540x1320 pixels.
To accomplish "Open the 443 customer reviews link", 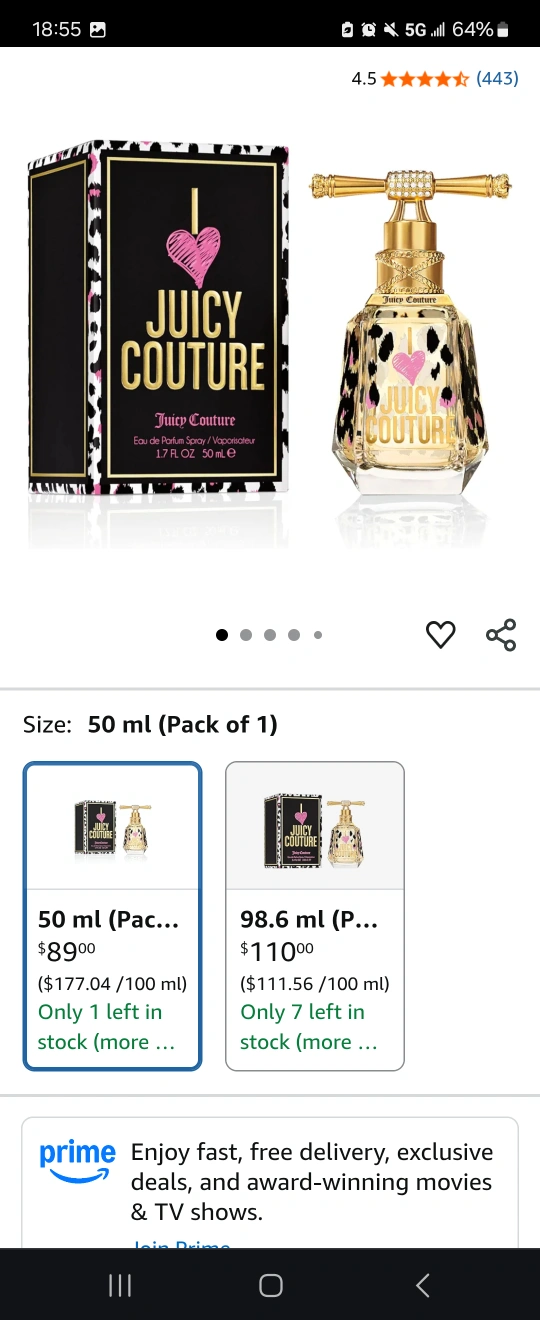I will [497, 78].
